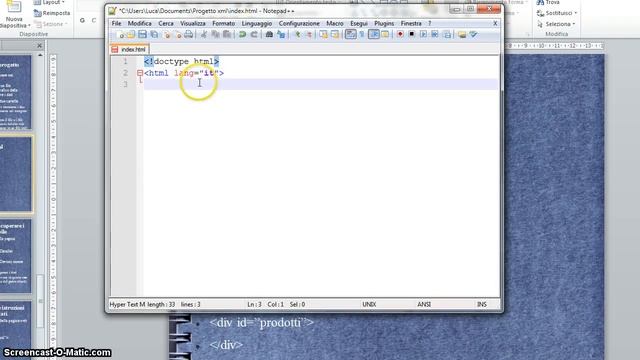
Task: Click the Synchronize horizontal scrolling icon
Action: (335, 35)
